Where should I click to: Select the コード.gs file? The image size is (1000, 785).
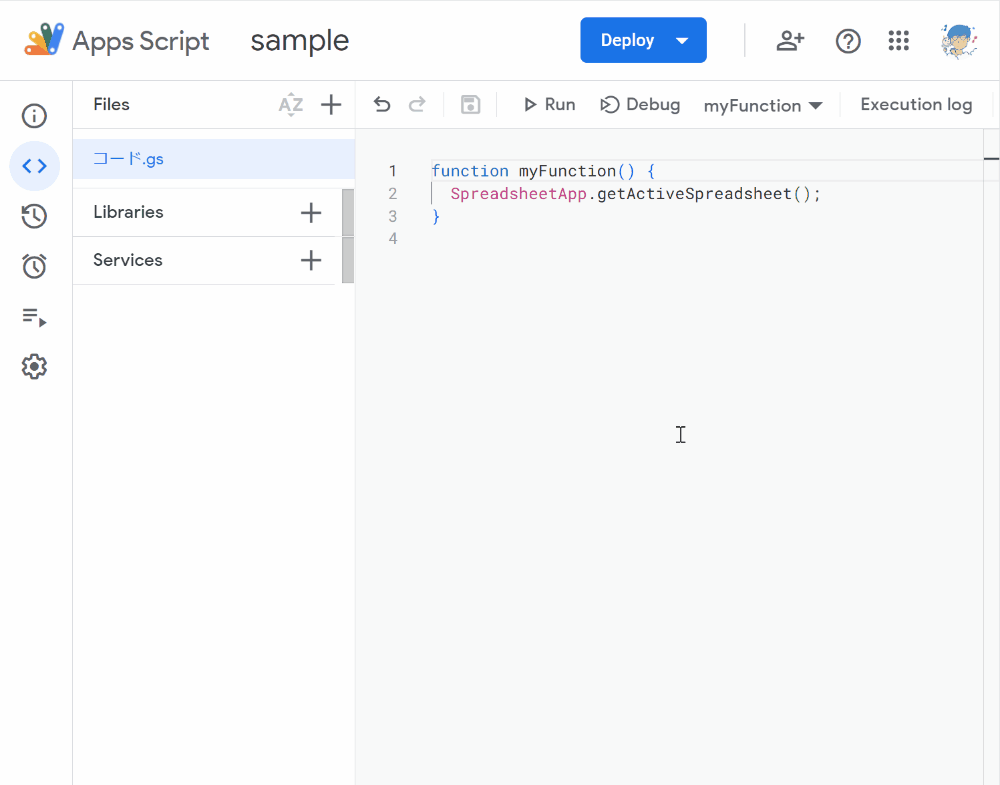[214, 159]
